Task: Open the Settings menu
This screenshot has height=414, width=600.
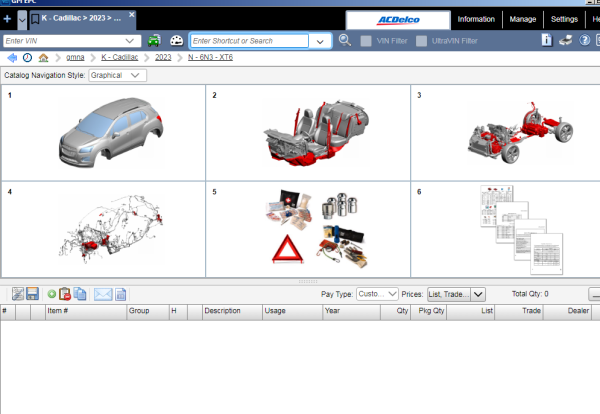Action: pyautogui.click(x=564, y=19)
